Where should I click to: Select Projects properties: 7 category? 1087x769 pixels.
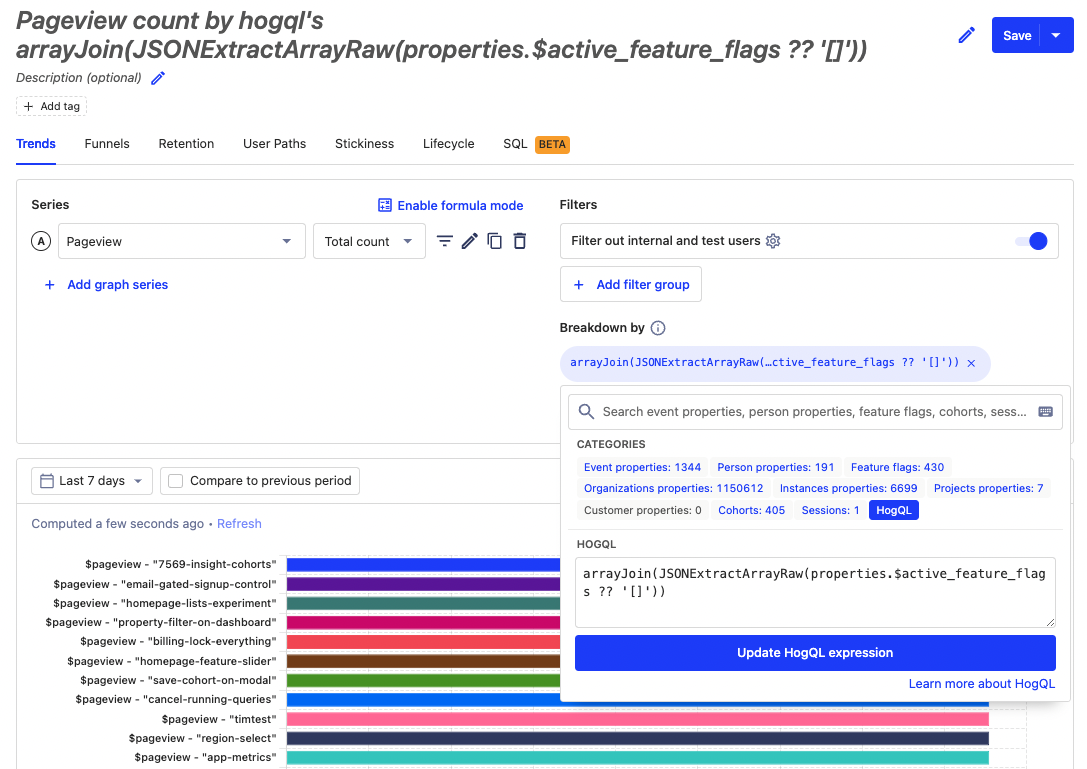tap(988, 488)
